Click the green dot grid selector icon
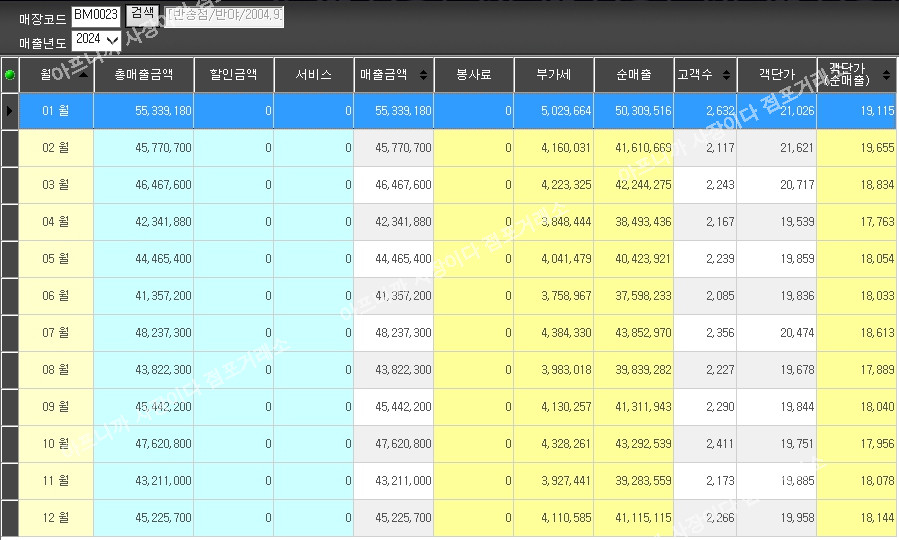 [10, 75]
